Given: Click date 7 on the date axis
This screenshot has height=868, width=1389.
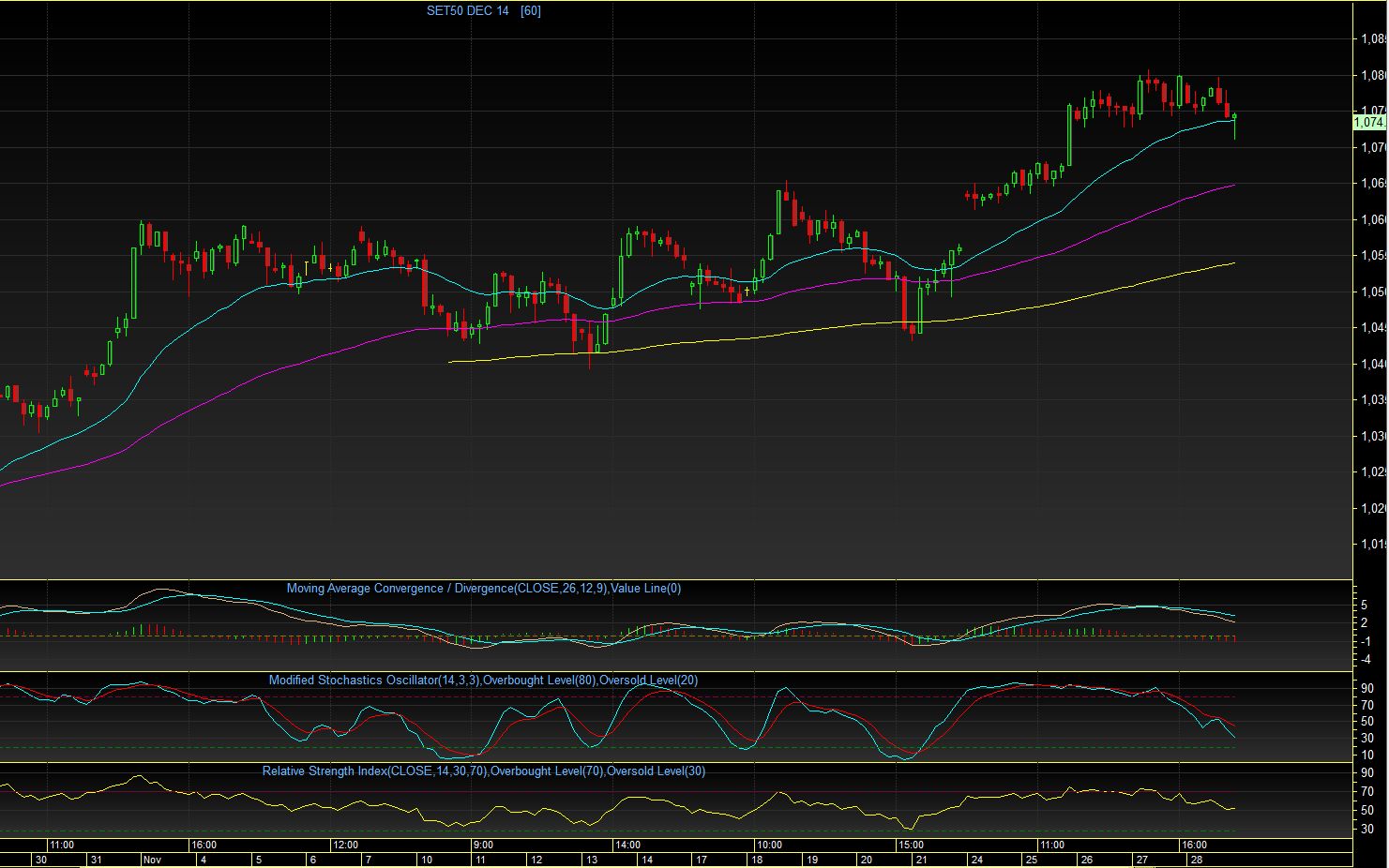Looking at the screenshot, I should point(369,861).
